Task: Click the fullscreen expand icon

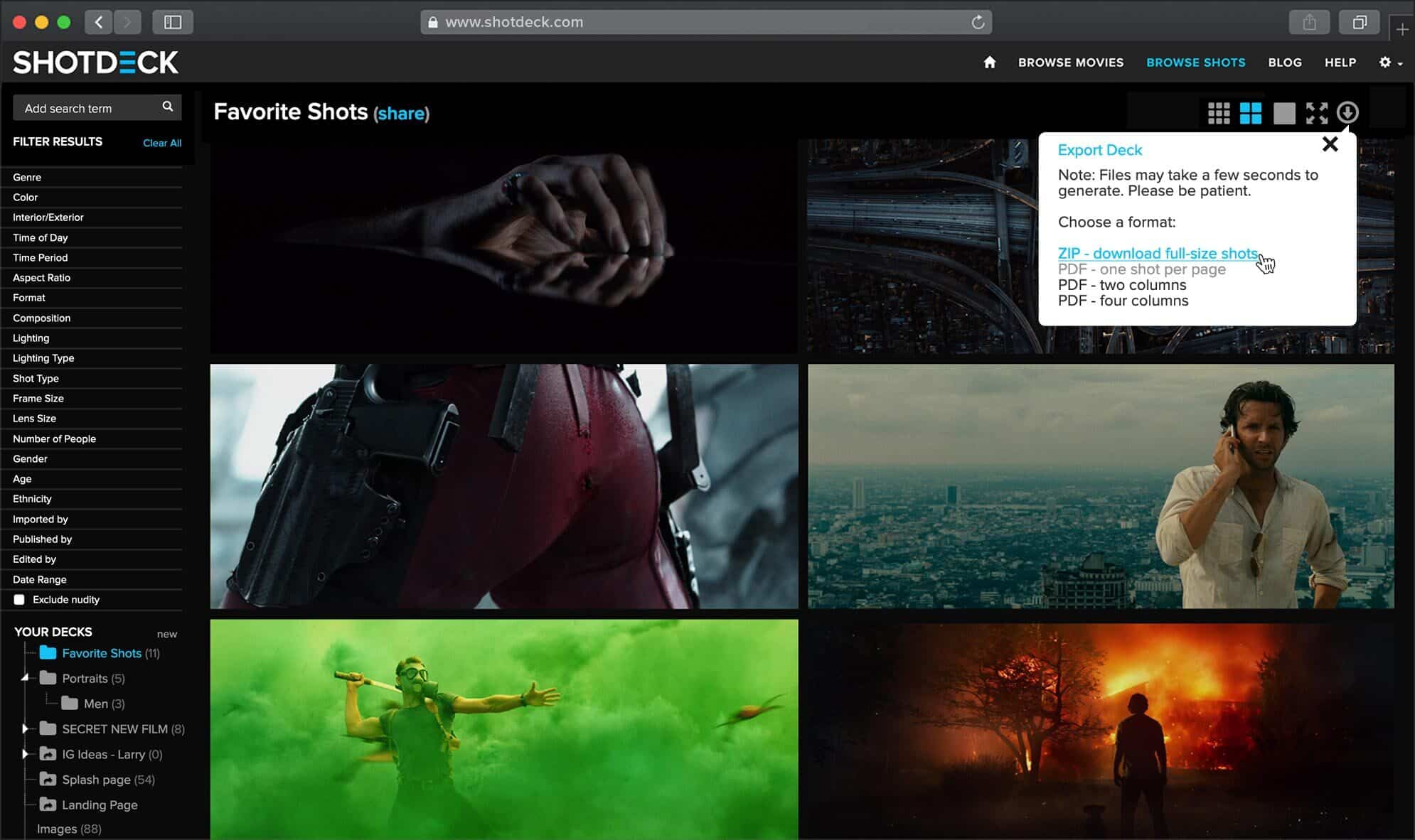Action: coord(1316,111)
